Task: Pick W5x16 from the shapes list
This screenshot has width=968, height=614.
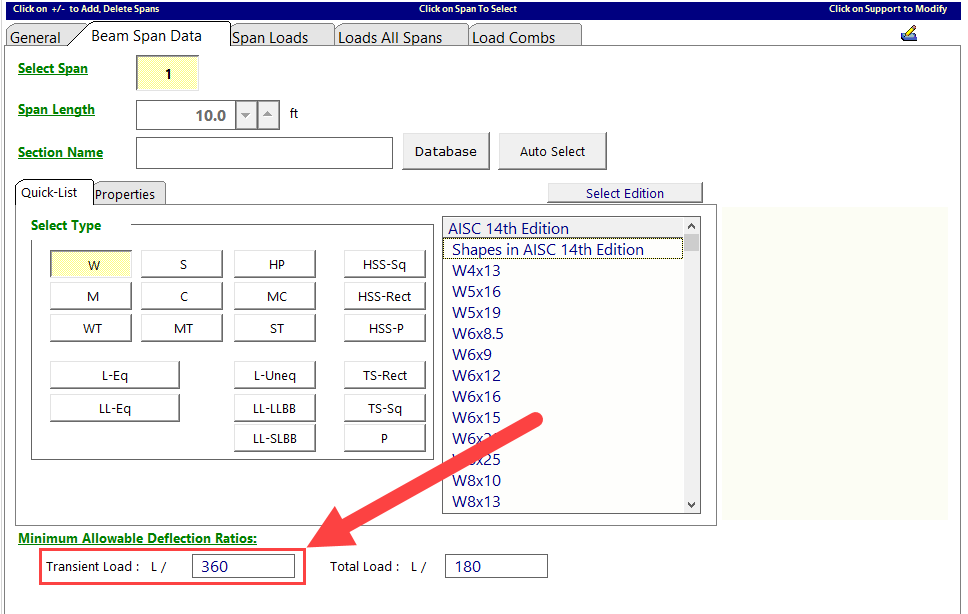Action: click(x=563, y=292)
